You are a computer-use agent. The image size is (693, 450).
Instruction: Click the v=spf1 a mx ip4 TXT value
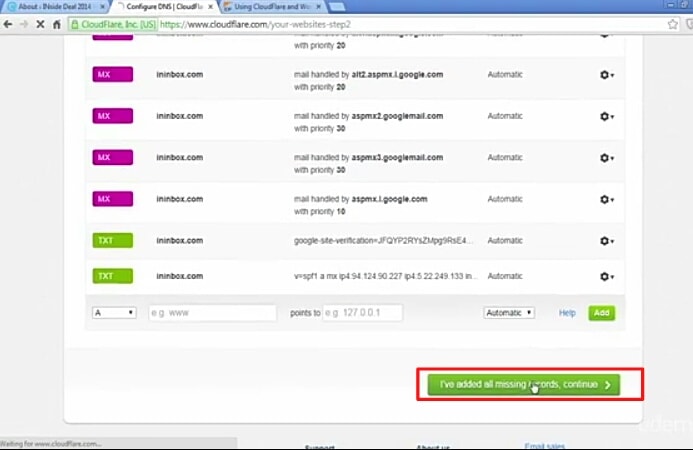[385, 276]
